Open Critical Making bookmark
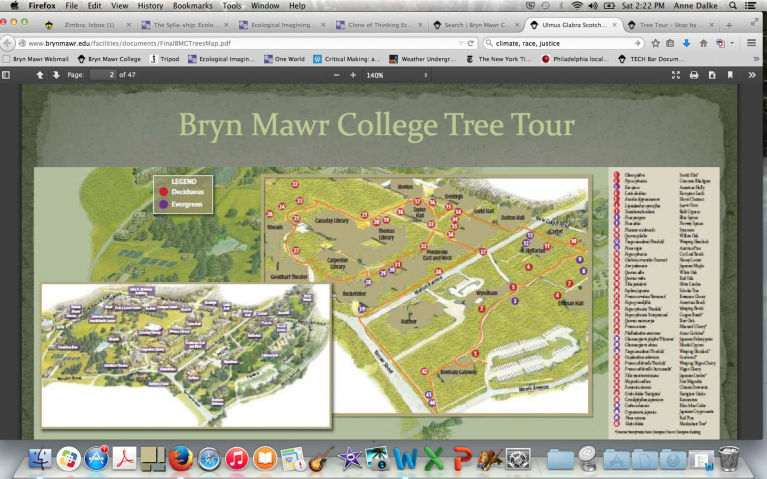Image resolution: width=767 pixels, height=479 pixels. point(347,59)
